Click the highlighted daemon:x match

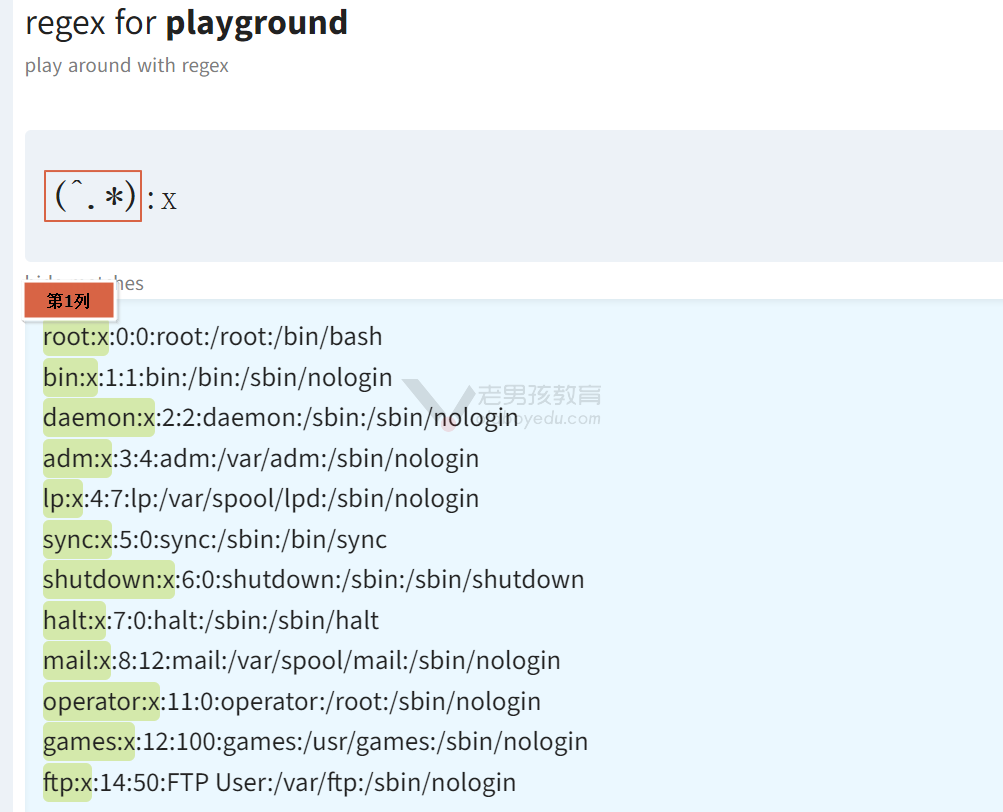[99, 418]
